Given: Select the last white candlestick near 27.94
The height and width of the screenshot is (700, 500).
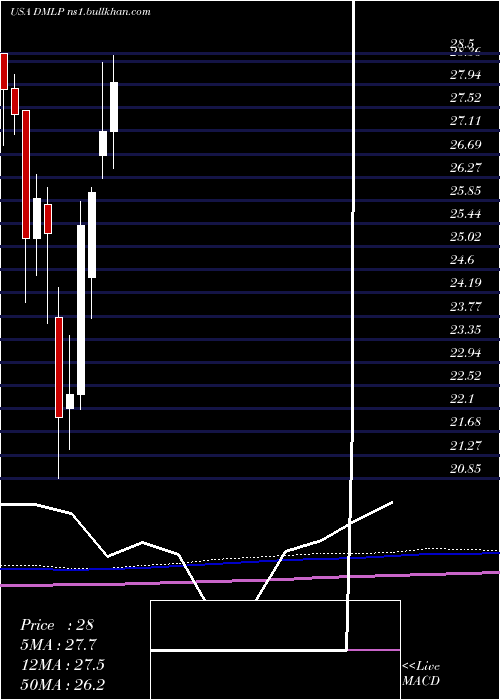Looking at the screenshot, I should click(114, 107).
